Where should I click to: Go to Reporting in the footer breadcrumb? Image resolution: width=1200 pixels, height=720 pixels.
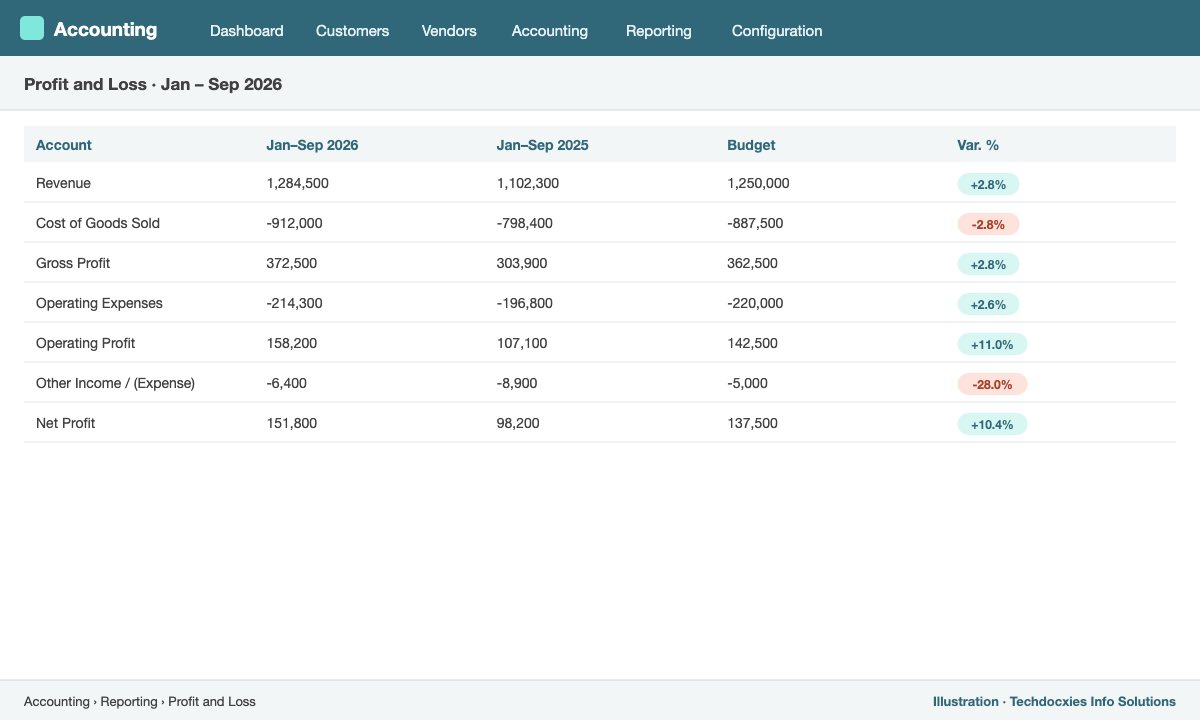click(x=129, y=702)
